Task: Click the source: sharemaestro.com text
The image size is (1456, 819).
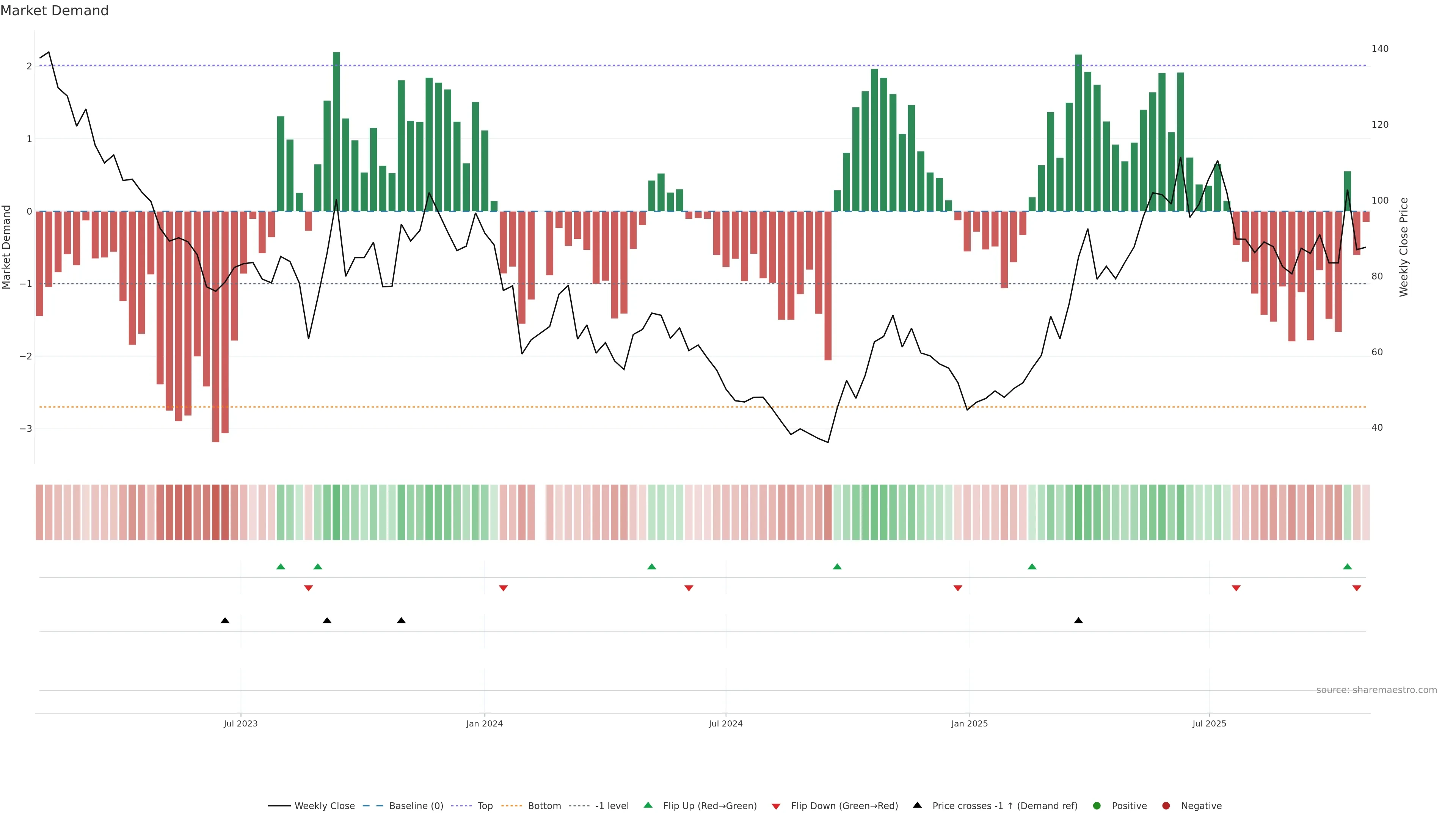Action: coord(1376,690)
